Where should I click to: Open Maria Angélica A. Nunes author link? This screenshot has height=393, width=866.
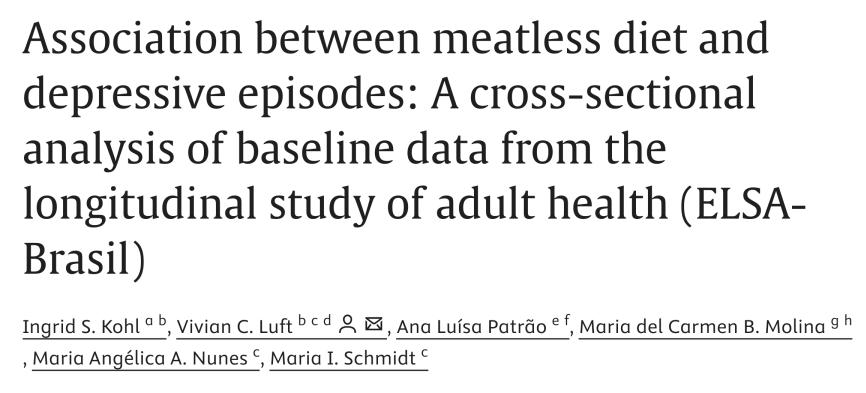coord(140,359)
